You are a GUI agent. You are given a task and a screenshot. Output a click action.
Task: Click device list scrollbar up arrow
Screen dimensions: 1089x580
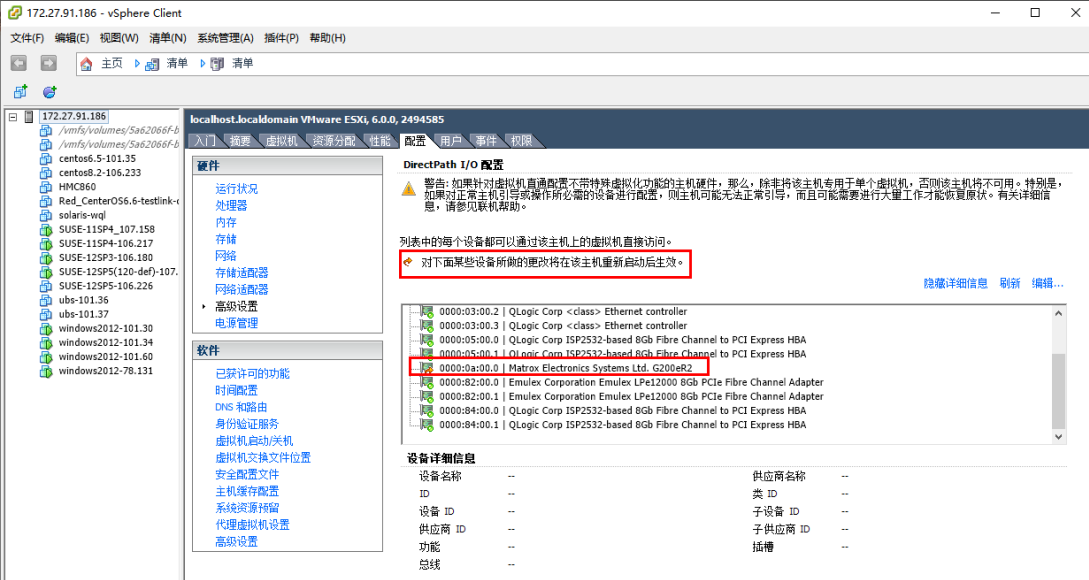[1058, 313]
